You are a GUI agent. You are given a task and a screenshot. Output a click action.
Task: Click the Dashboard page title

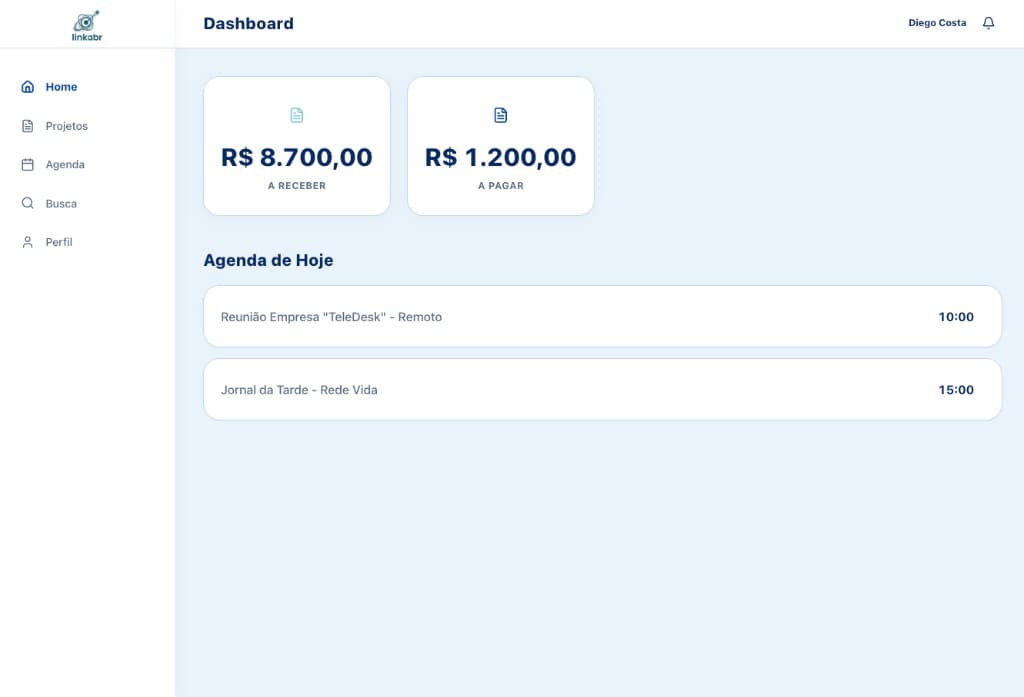248,23
